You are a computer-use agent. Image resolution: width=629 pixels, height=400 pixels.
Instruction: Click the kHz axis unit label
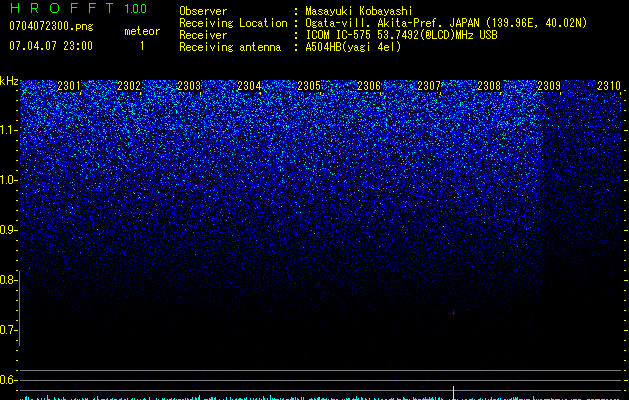(x=9, y=81)
